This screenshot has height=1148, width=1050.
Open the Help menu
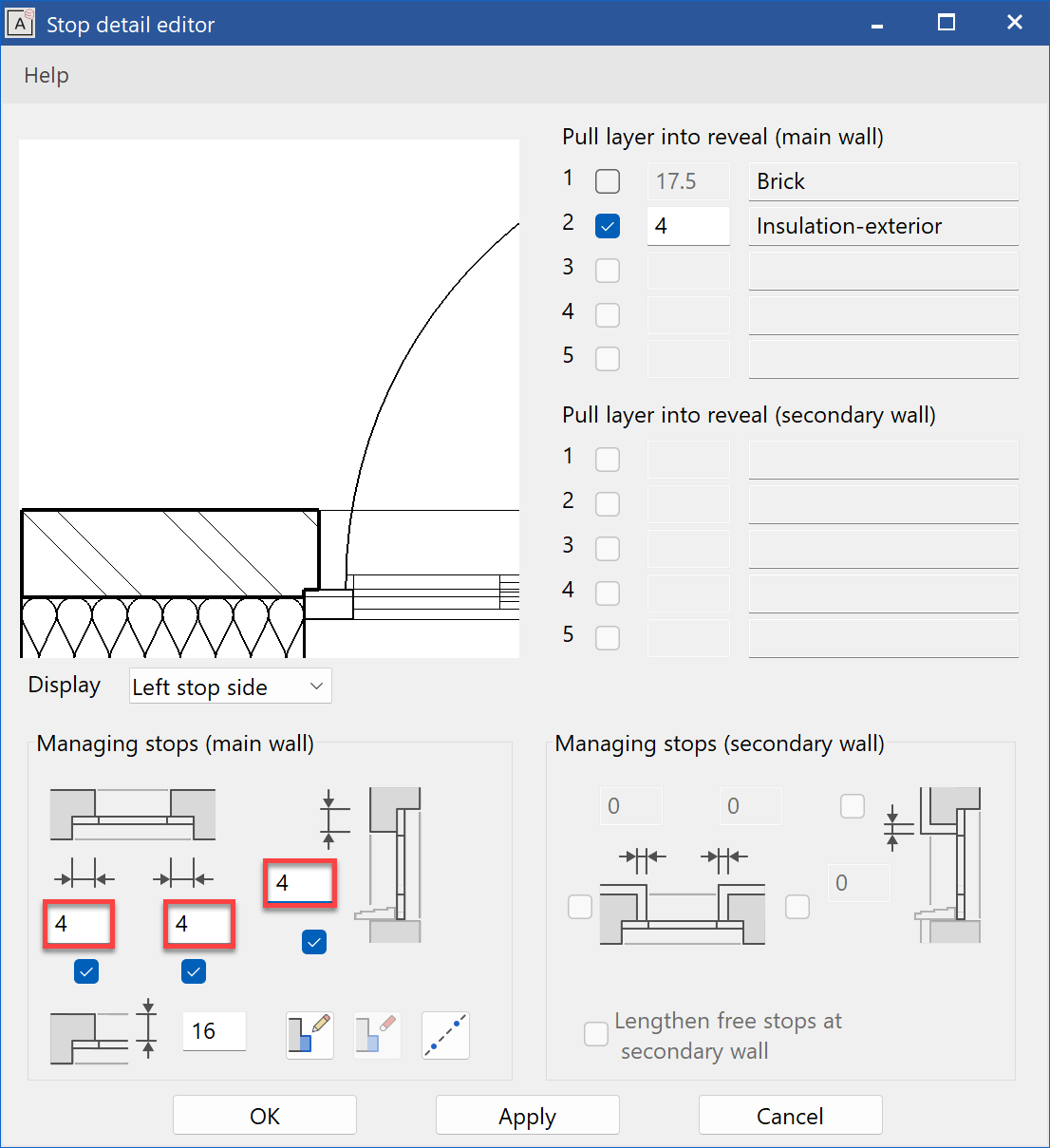point(47,75)
